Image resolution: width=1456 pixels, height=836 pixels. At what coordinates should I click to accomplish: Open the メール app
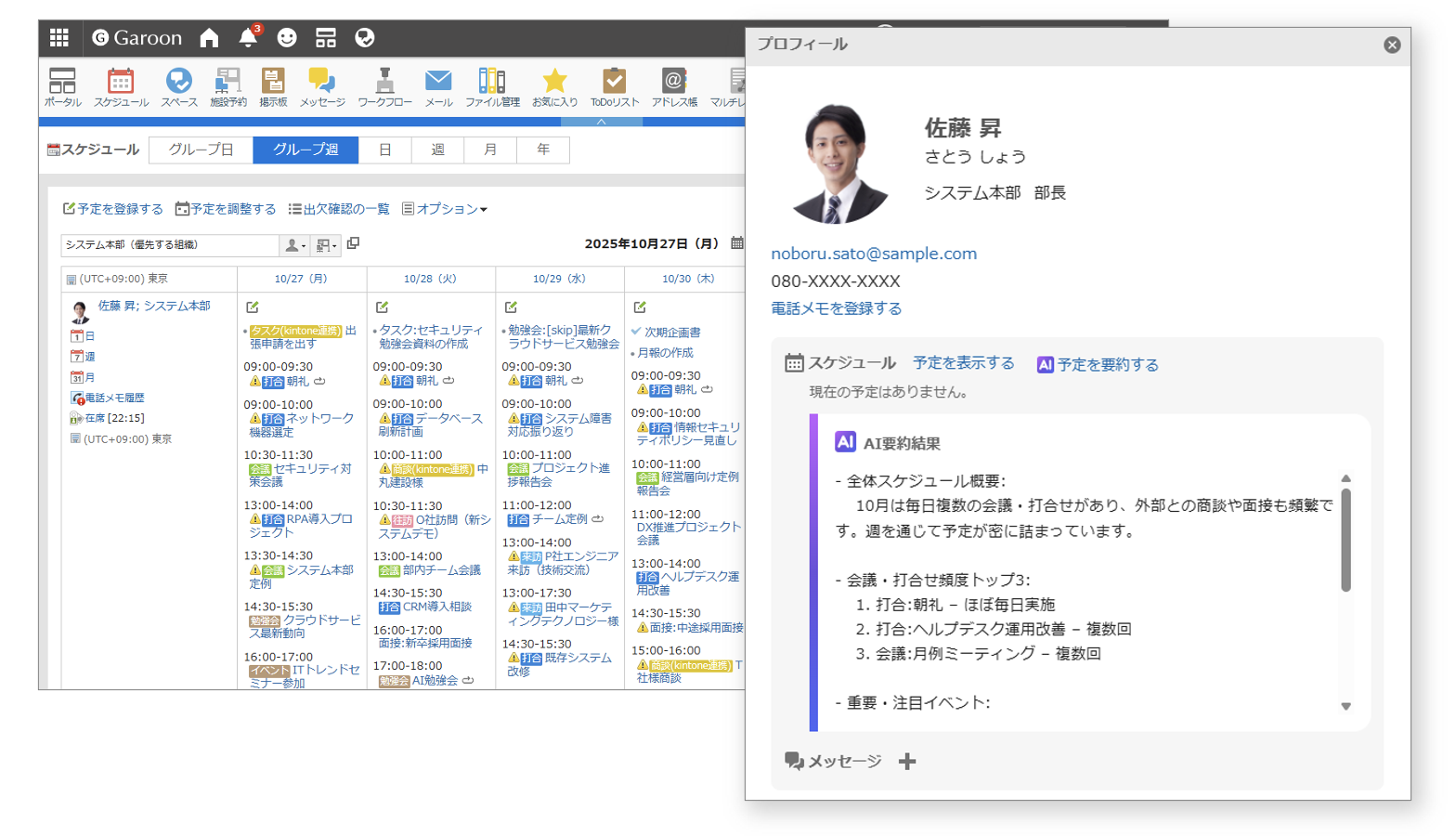point(438,88)
